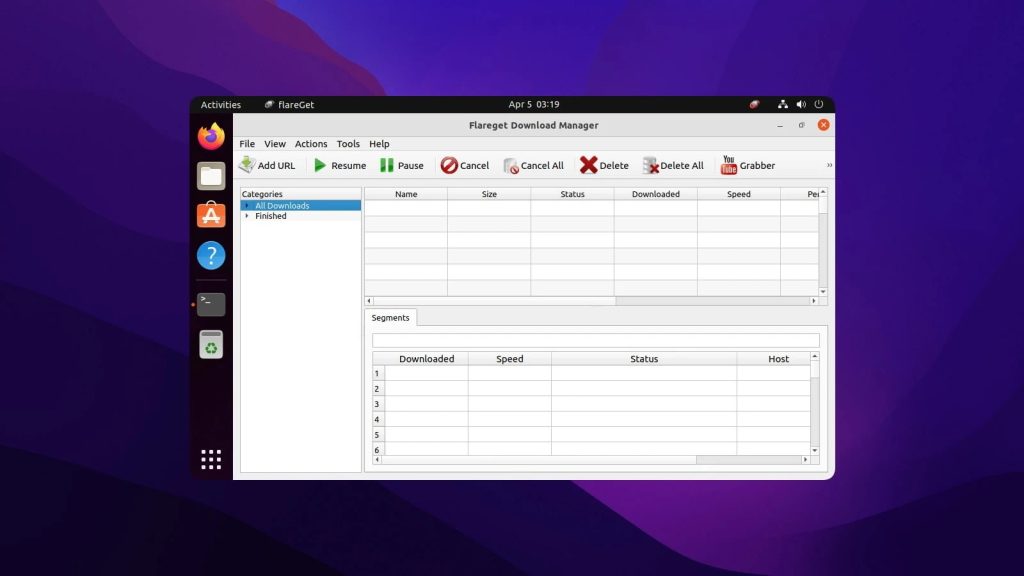Screen dimensions: 1024x576
Task: Switch to the Segments tab
Action: pyautogui.click(x=391, y=317)
